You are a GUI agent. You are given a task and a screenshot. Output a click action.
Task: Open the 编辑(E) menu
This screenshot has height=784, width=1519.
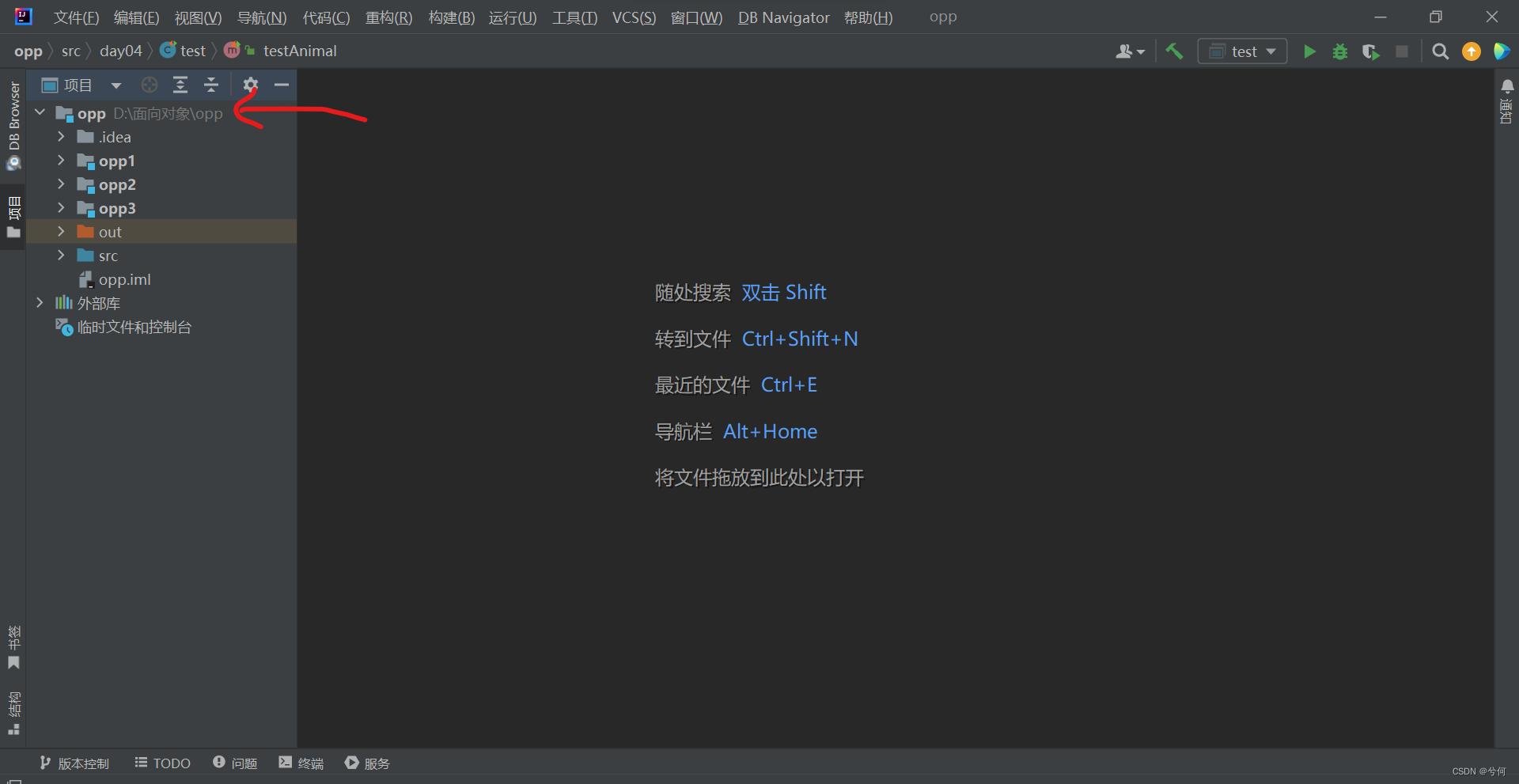[x=136, y=17]
